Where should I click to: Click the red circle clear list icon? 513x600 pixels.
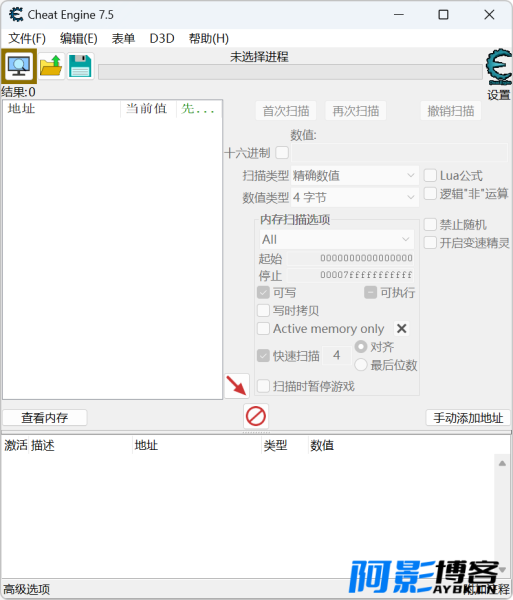click(256, 416)
